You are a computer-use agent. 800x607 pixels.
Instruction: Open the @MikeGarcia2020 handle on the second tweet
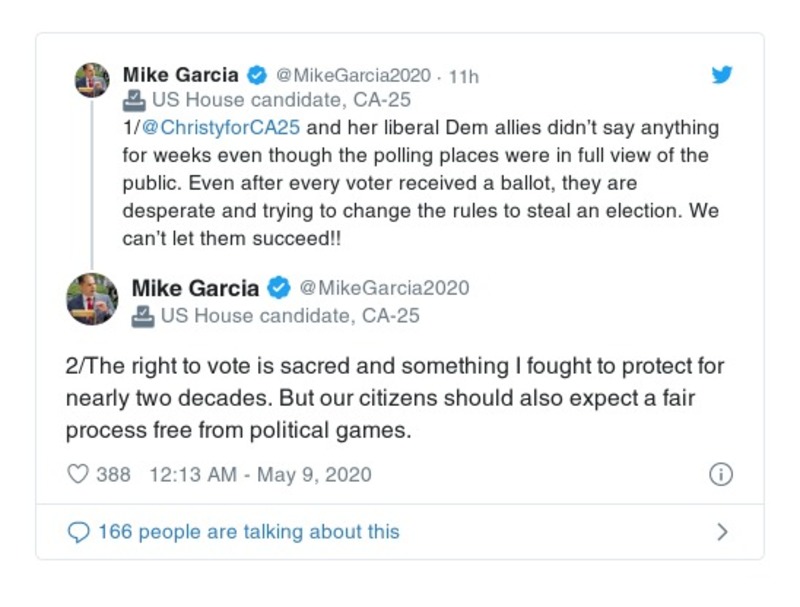click(384, 289)
